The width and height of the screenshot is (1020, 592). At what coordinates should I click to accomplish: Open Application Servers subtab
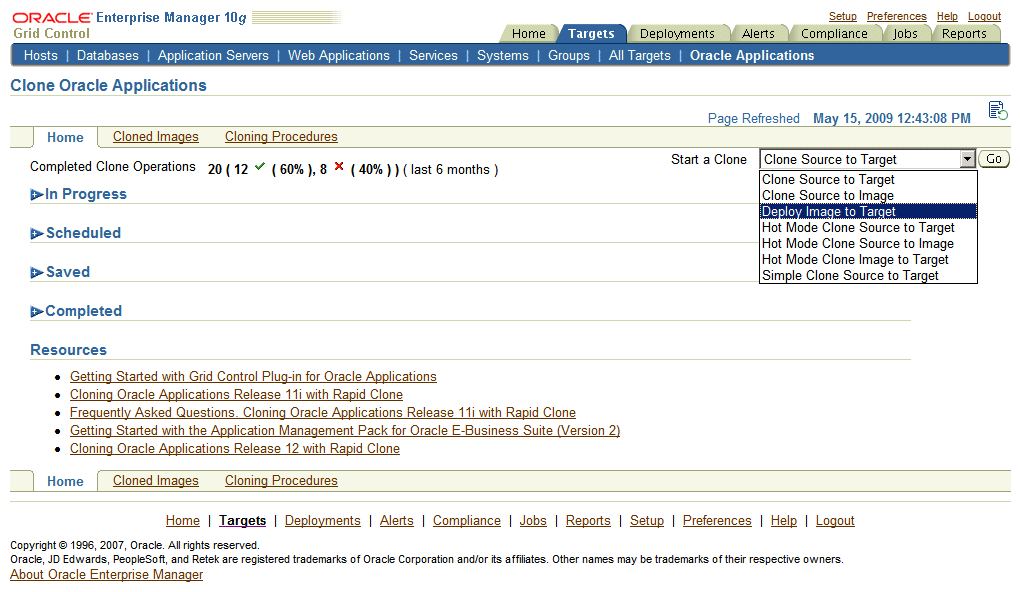click(213, 56)
